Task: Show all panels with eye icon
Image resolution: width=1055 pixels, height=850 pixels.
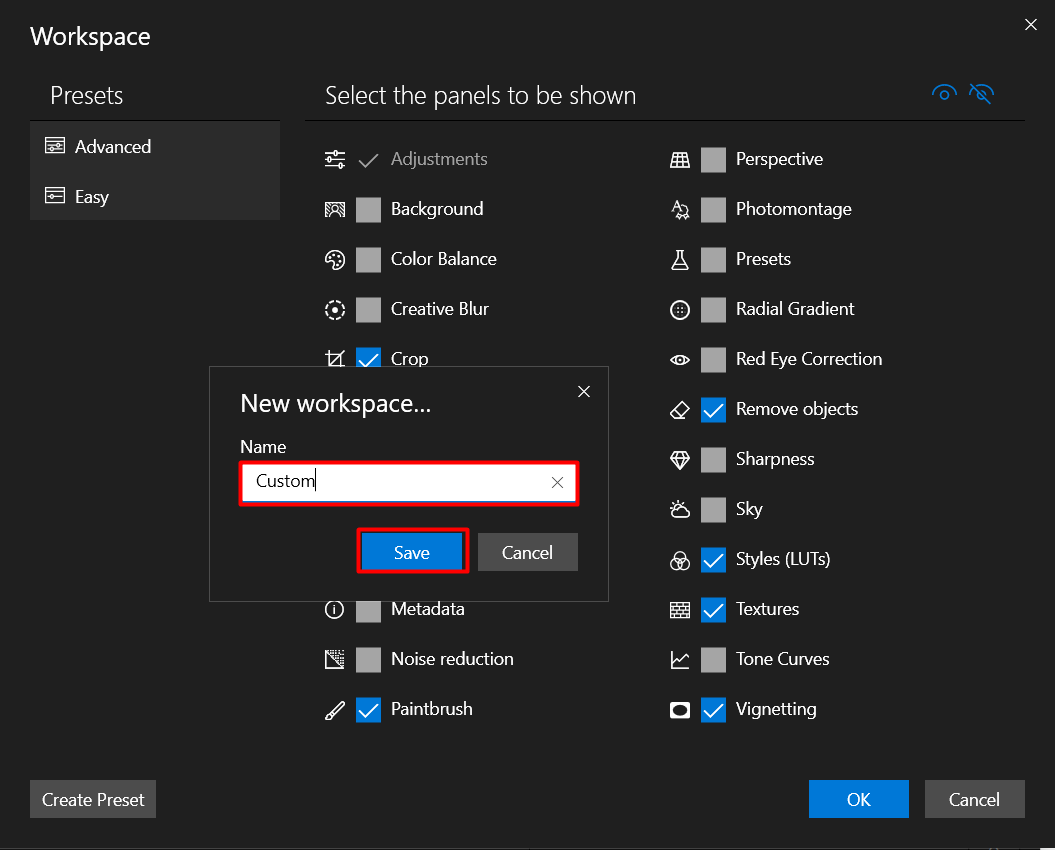Action: [944, 93]
